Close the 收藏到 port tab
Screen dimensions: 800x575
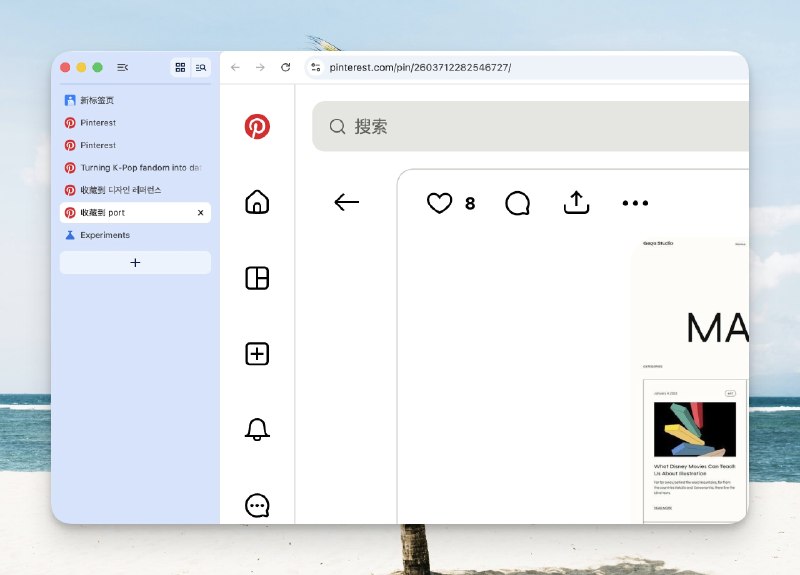[x=201, y=213]
